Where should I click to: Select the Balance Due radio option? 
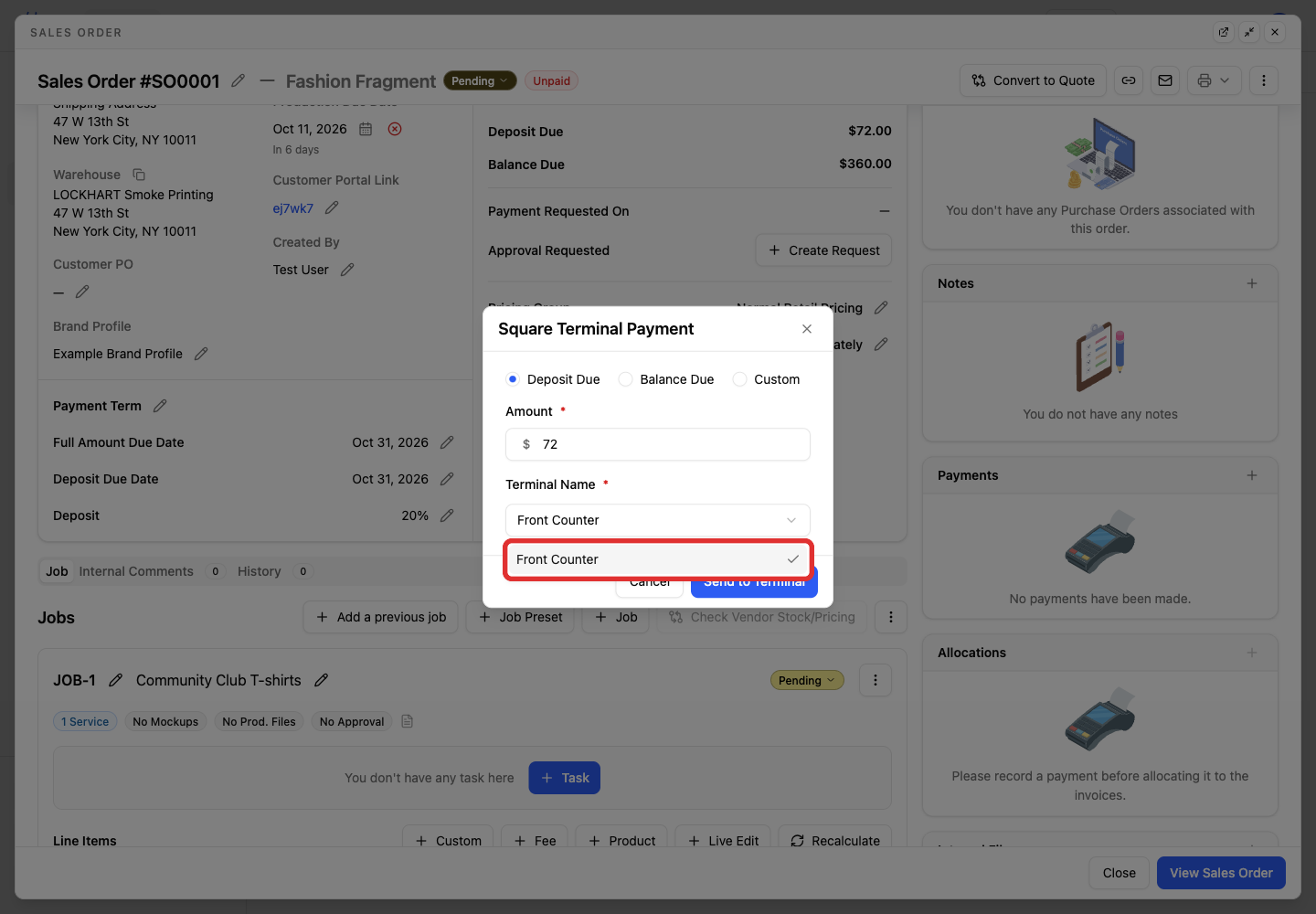[626, 379]
